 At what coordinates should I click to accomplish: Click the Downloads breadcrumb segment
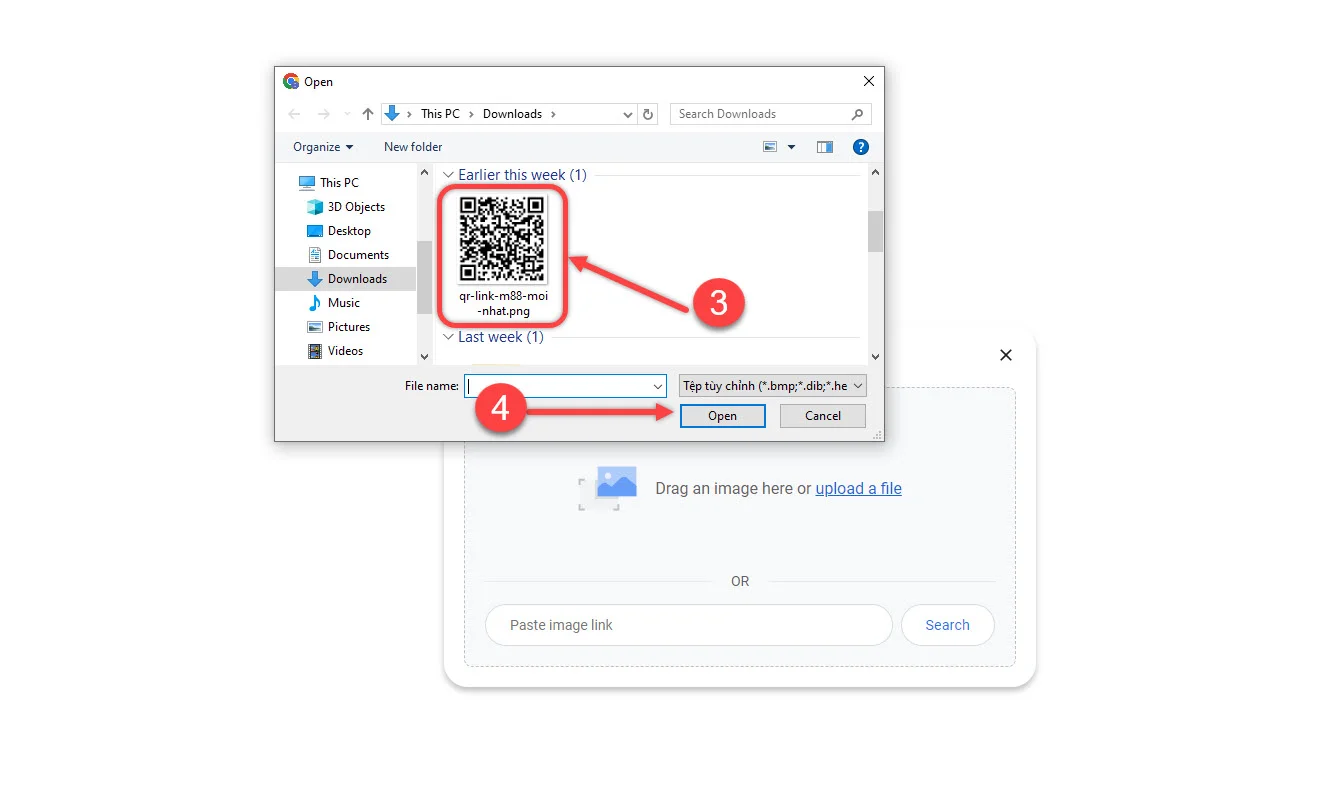pyautogui.click(x=512, y=114)
